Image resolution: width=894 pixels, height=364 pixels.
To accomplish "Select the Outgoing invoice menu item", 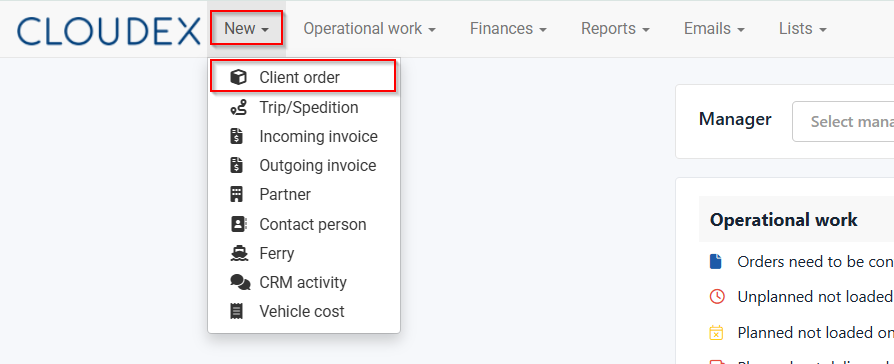I will pyautogui.click(x=304, y=165).
